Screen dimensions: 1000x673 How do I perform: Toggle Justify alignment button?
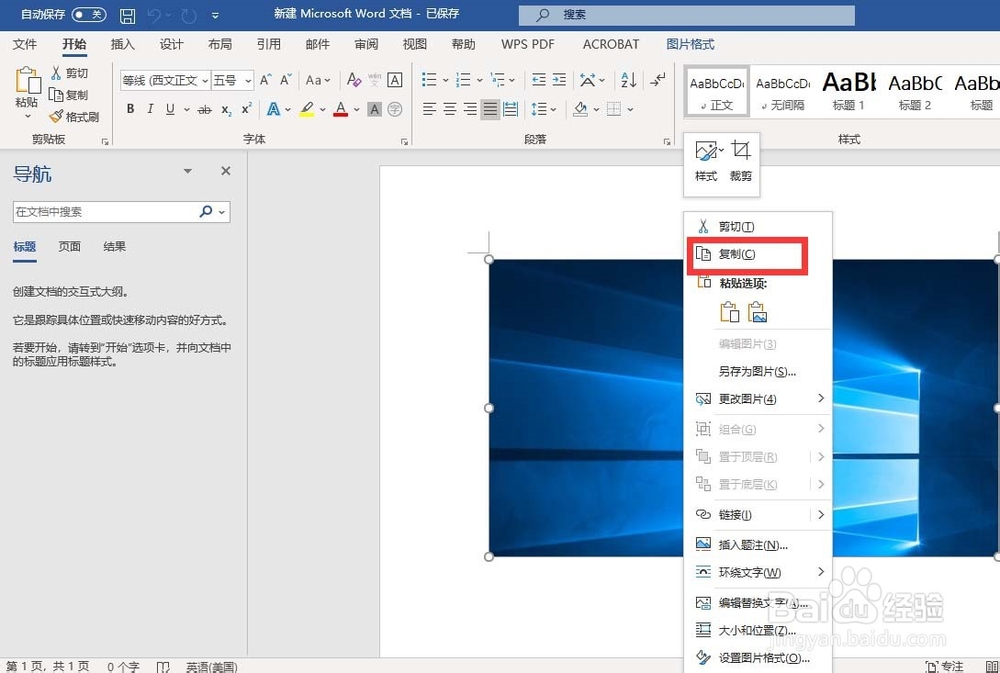click(x=490, y=109)
